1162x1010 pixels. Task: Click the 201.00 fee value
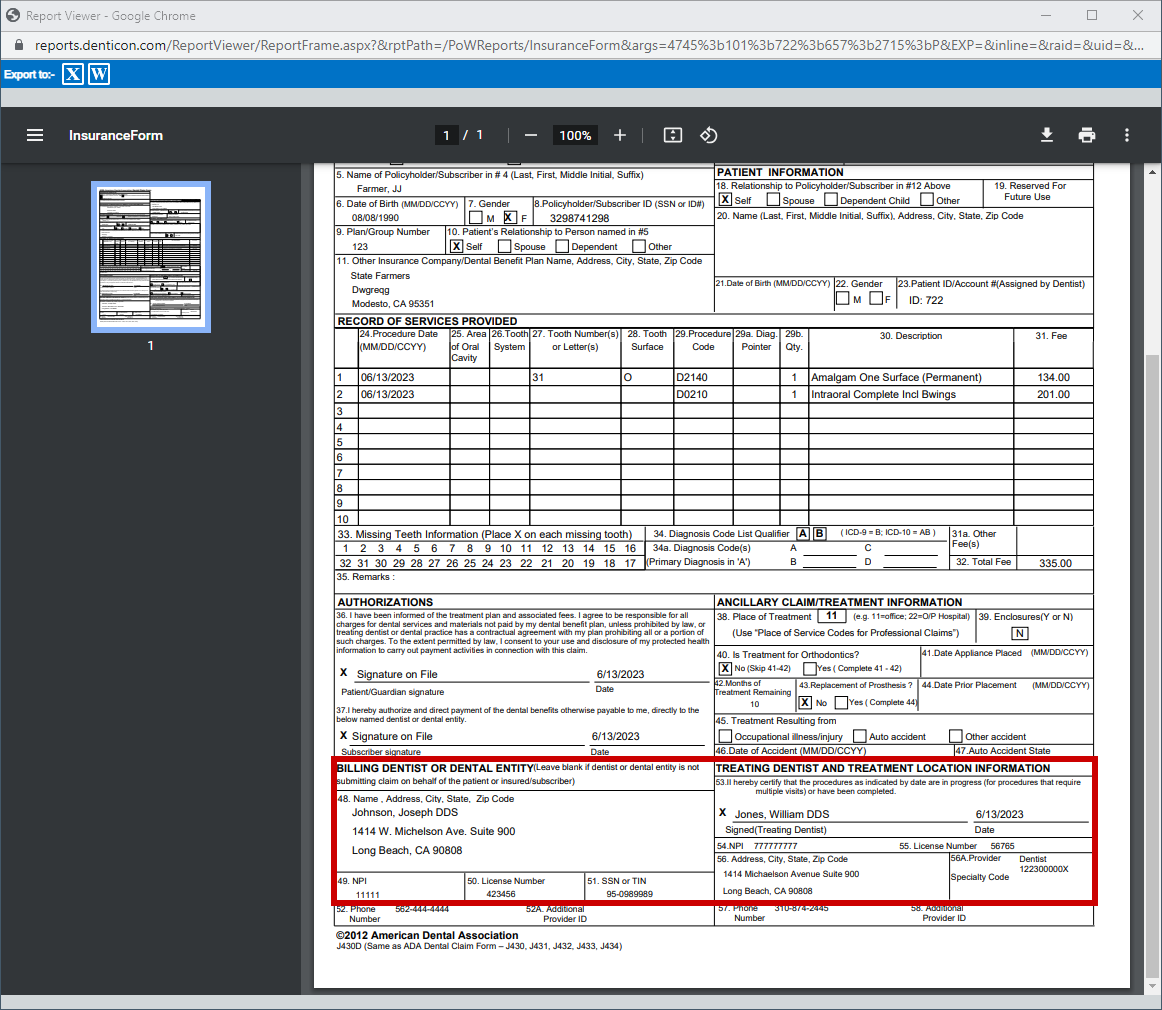pyautogui.click(x=1054, y=394)
